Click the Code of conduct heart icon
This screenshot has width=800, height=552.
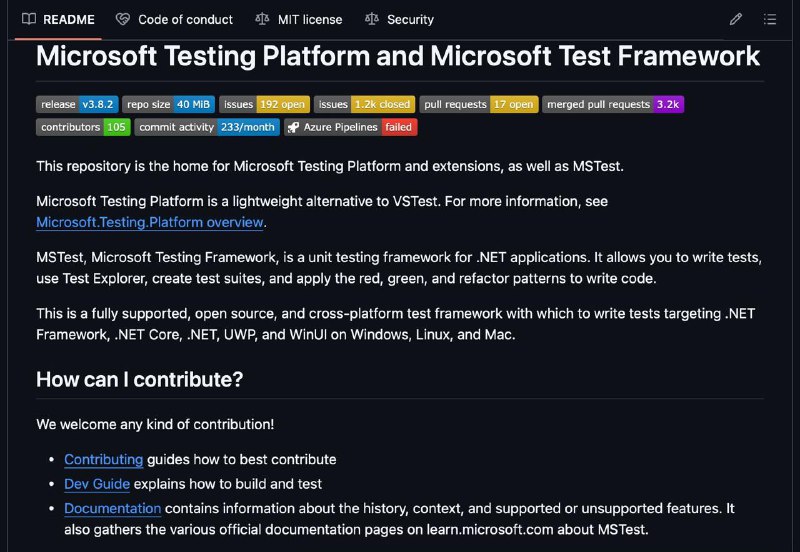(x=122, y=19)
